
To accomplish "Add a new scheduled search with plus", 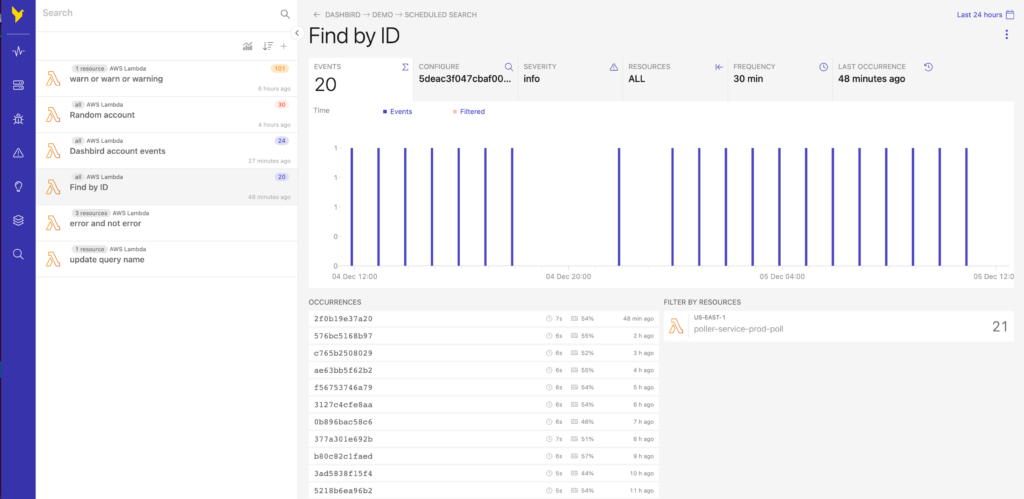I will point(283,46).
